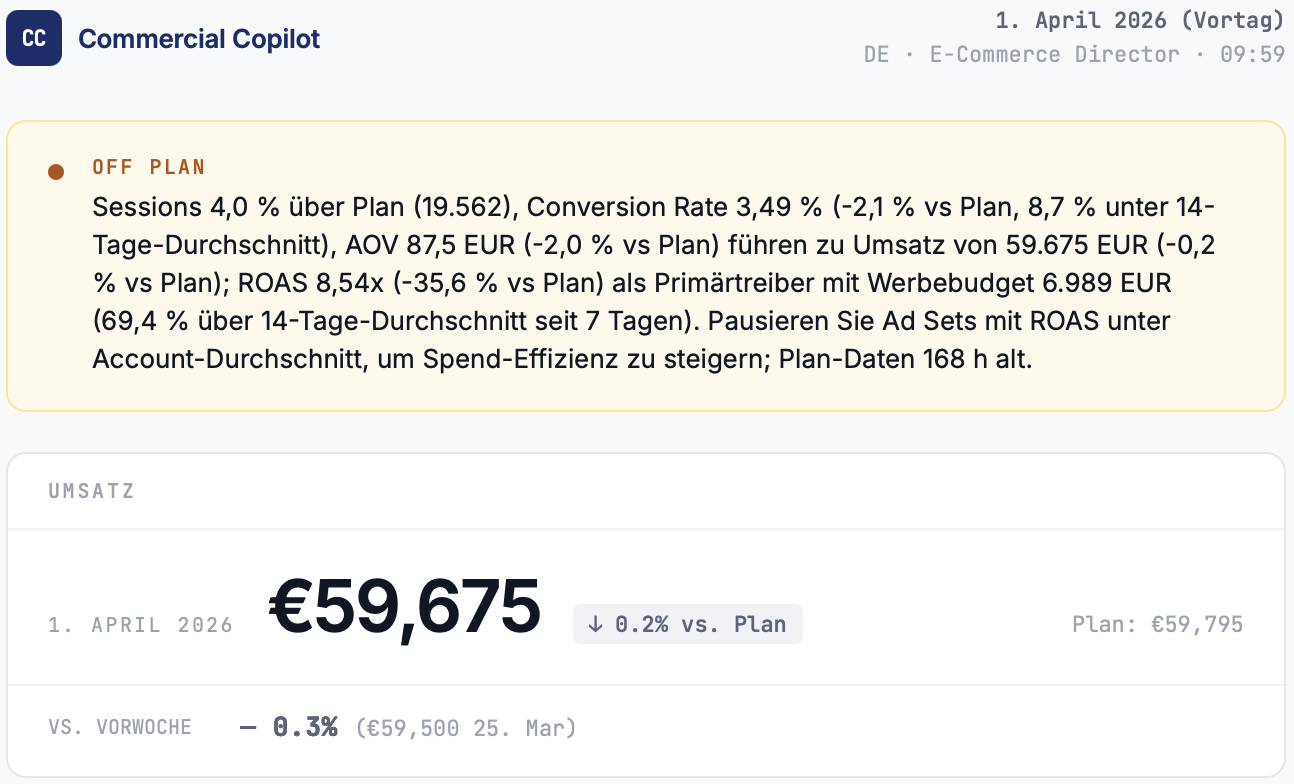This screenshot has width=1294, height=784.
Task: Click the orange Off Plan status dot
Action: pos(56,172)
